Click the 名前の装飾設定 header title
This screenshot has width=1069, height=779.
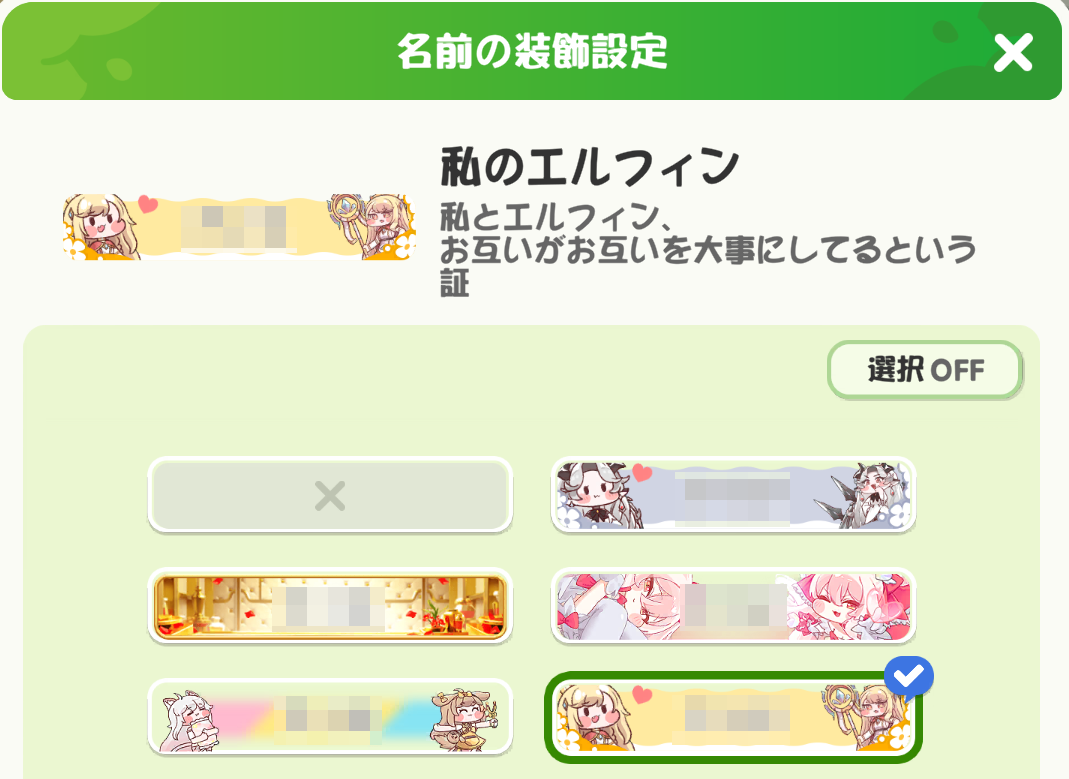(532, 51)
